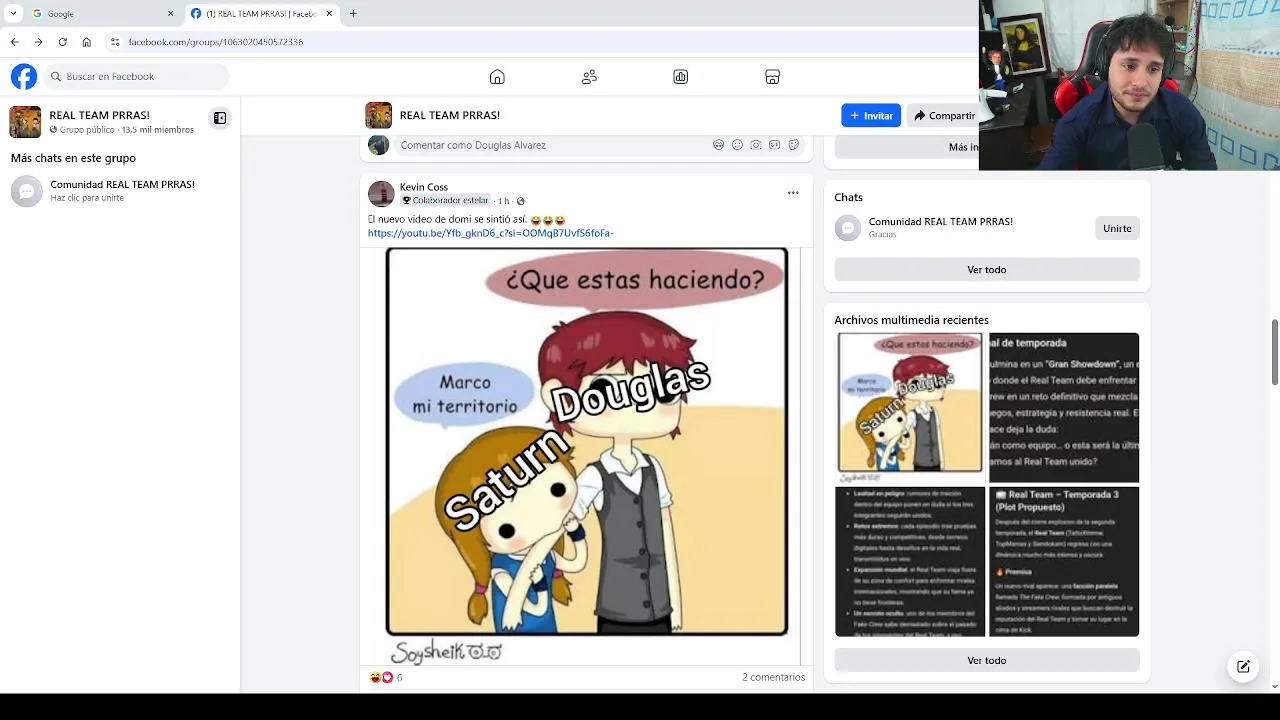This screenshot has width=1280, height=720.
Task: View reactions count on the post
Action: tap(386, 677)
